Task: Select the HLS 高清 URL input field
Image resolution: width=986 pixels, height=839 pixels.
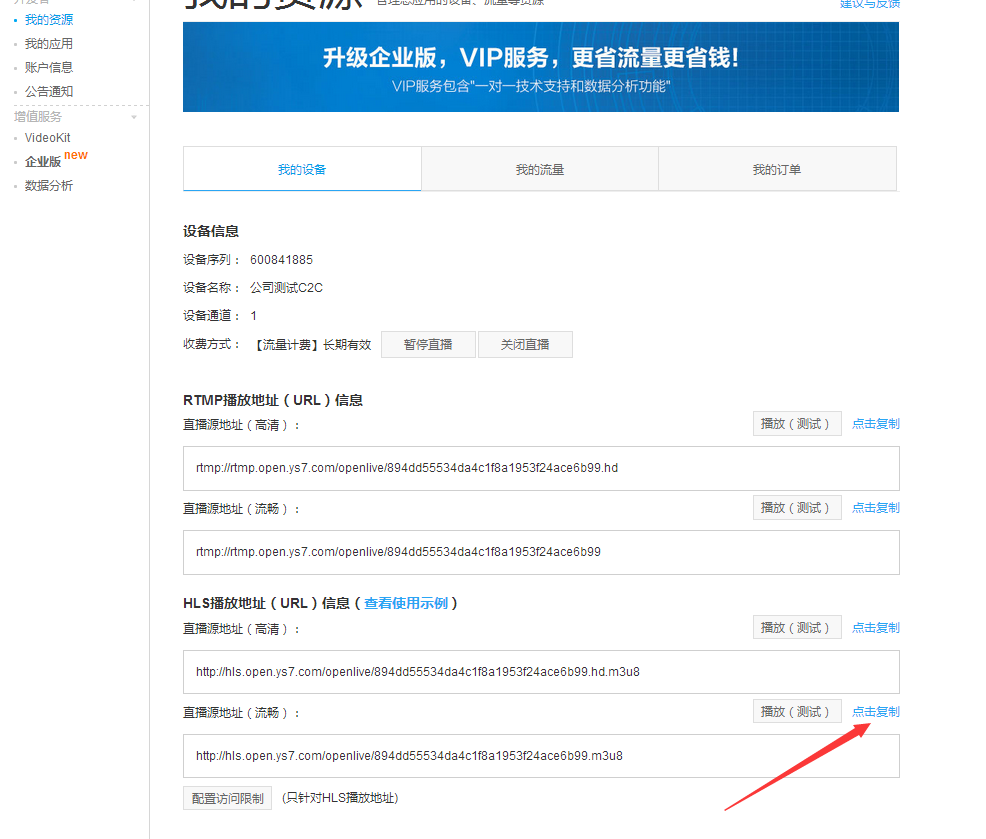Action: (x=540, y=671)
